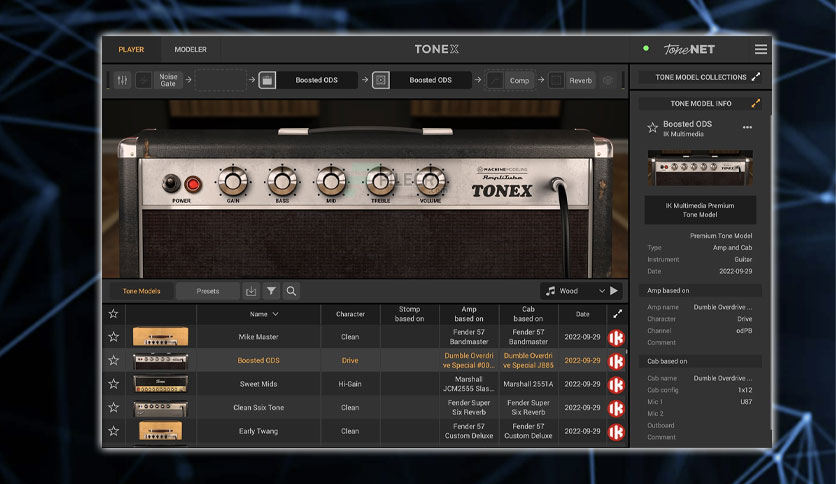Open the filter funnel icon
Viewport: 836px width, 484px height.
(x=271, y=291)
